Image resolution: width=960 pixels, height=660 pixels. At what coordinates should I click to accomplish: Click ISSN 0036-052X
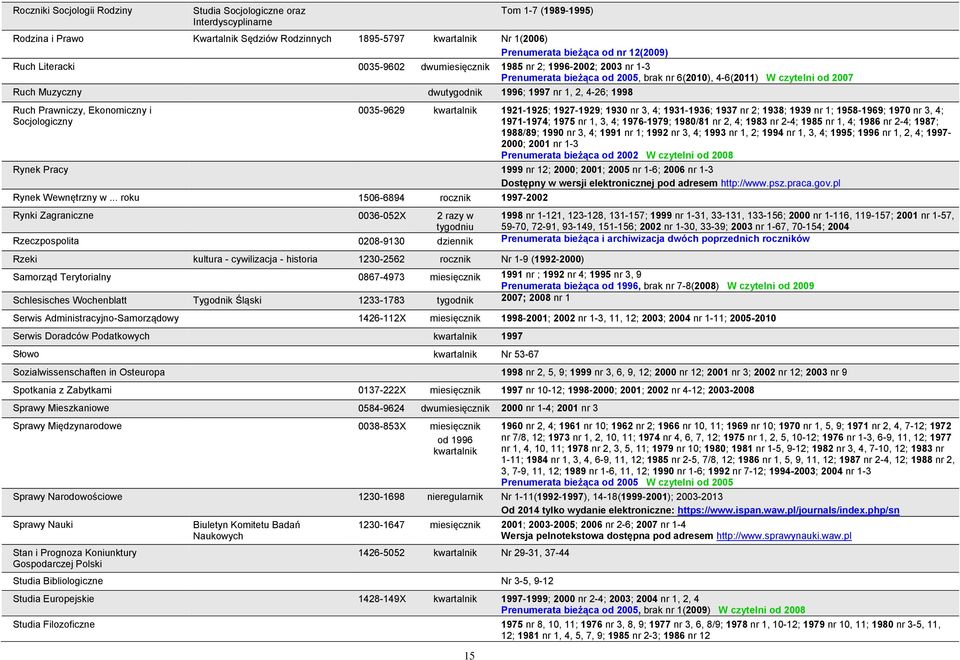click(381, 216)
